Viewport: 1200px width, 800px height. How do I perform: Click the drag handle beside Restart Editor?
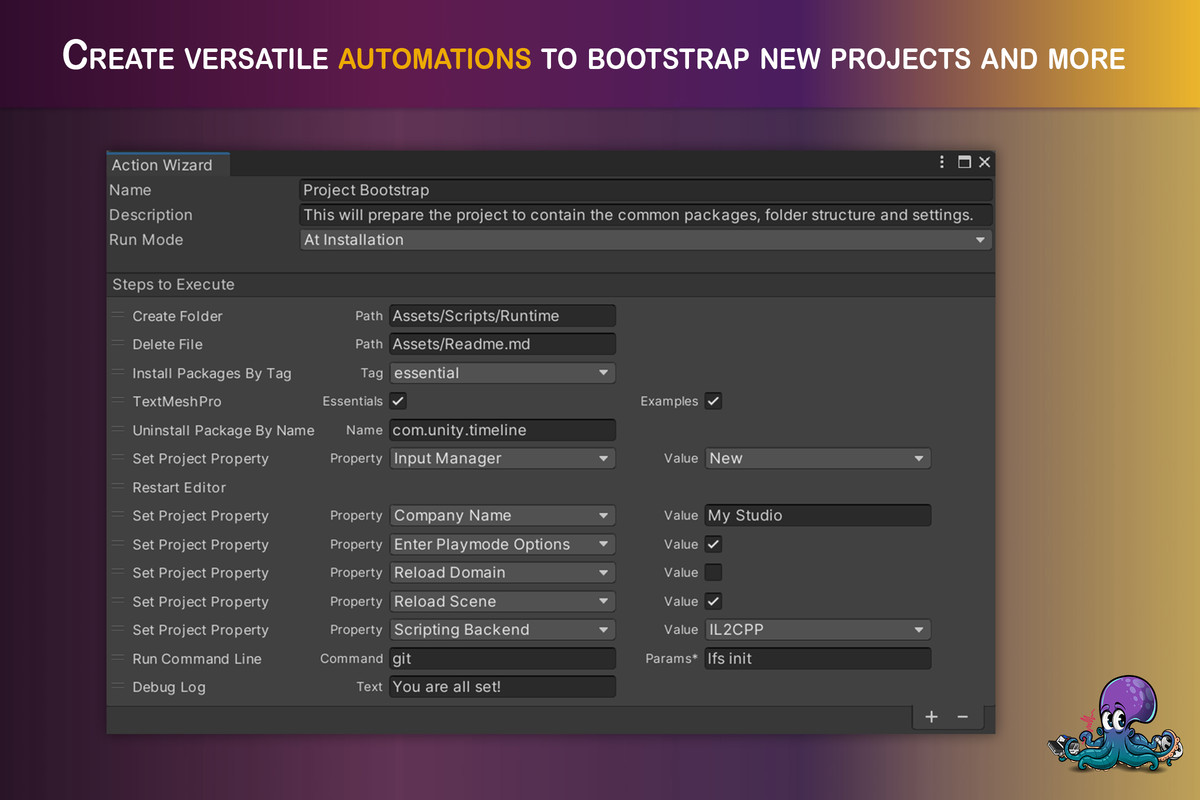pyautogui.click(x=119, y=487)
